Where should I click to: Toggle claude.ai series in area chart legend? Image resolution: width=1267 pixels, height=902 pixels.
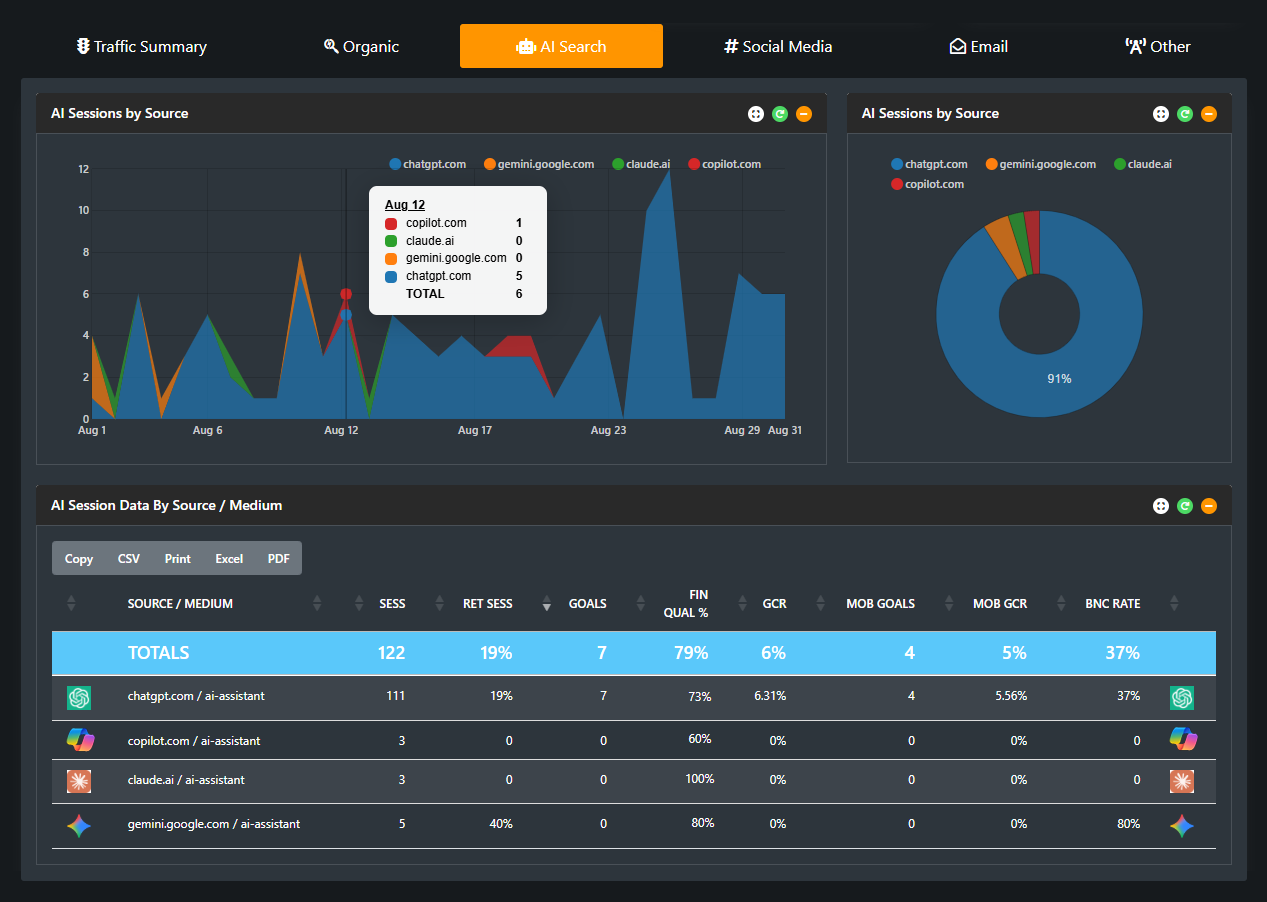pyautogui.click(x=641, y=164)
